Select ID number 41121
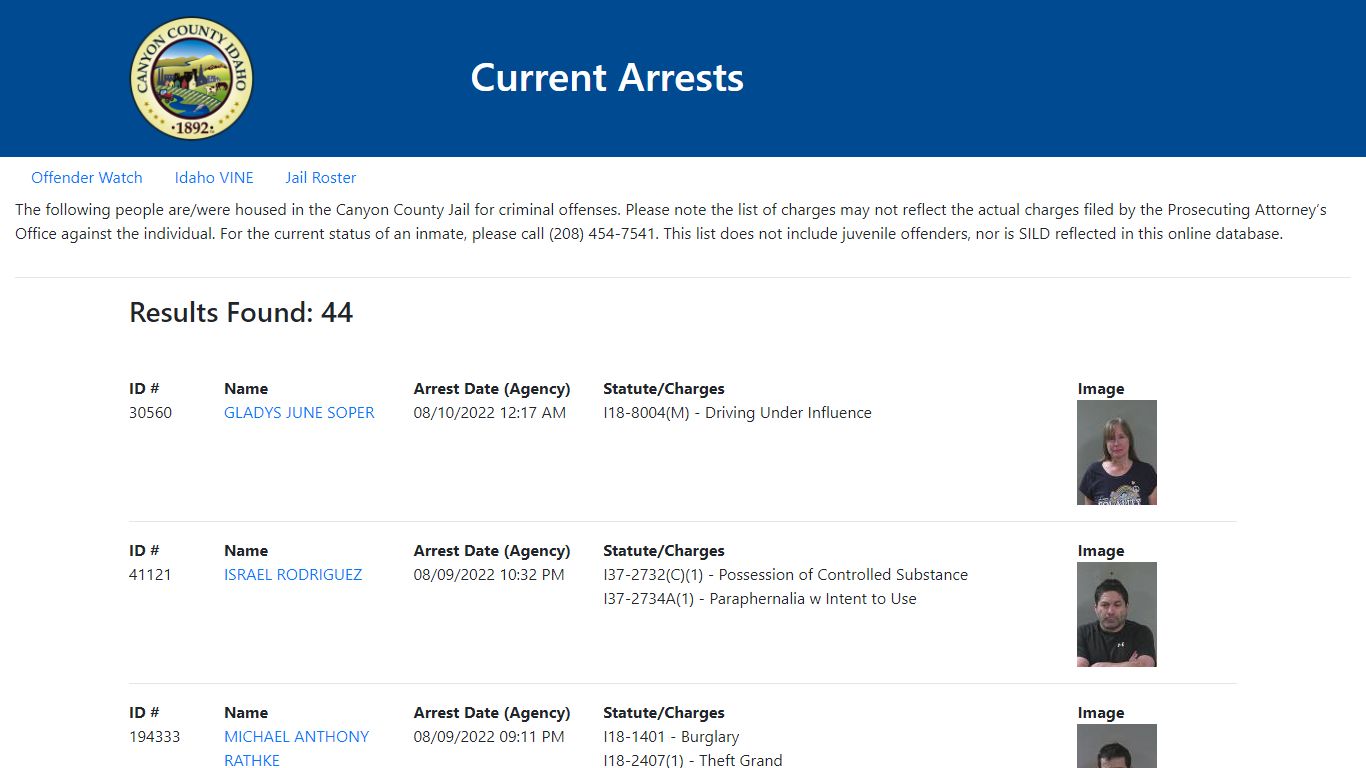The height and width of the screenshot is (768, 1366). (x=150, y=575)
